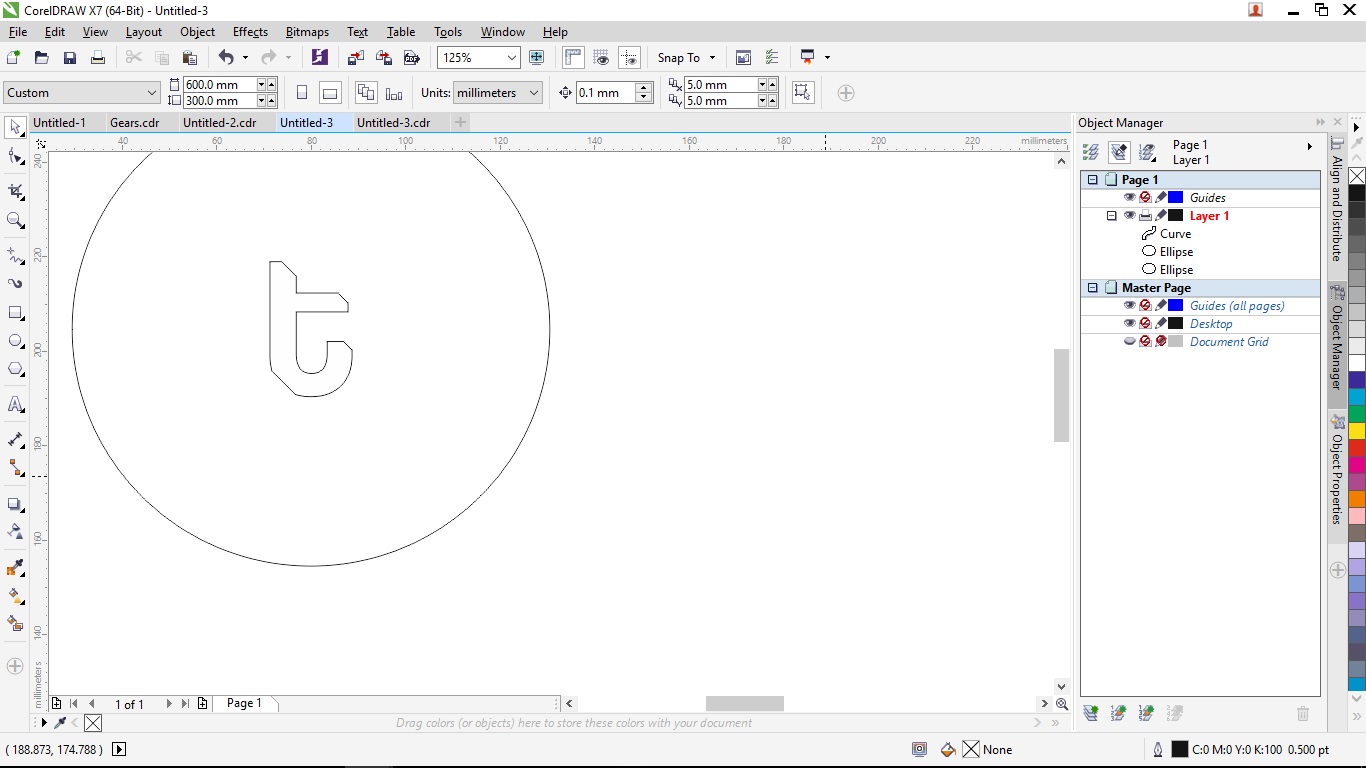Save the document with the floppy icon
Viewport: 1366px width, 768px height.
click(x=70, y=58)
